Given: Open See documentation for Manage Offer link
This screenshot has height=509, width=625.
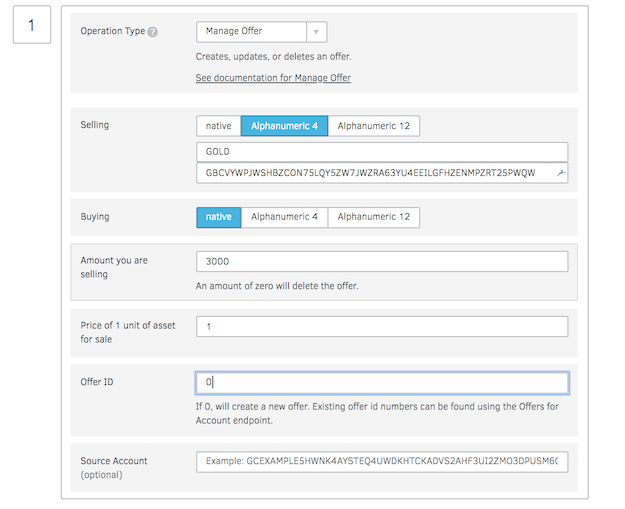Looking at the screenshot, I should click(273, 78).
